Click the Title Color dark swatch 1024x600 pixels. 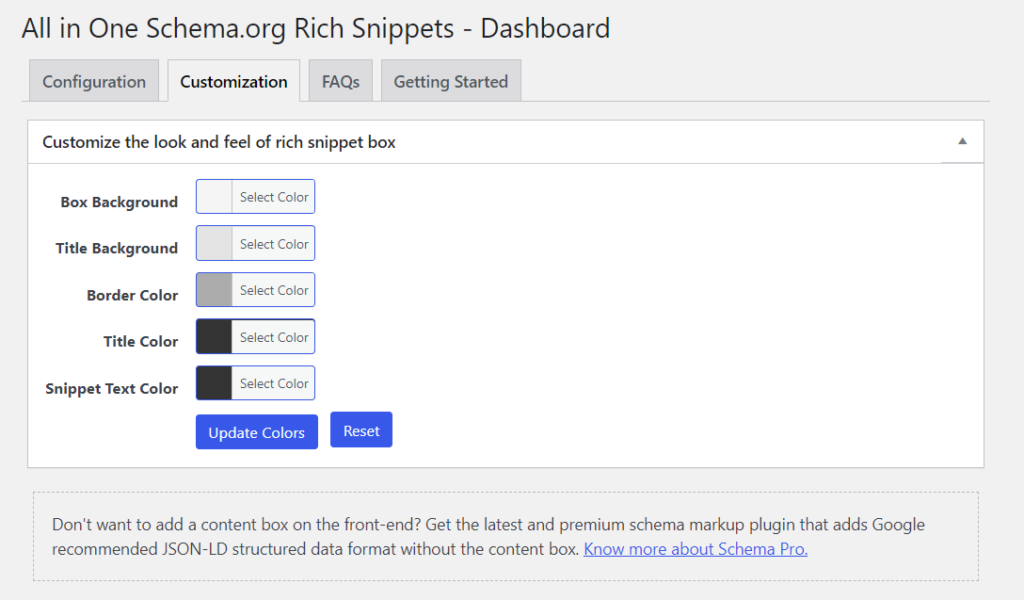[214, 337]
